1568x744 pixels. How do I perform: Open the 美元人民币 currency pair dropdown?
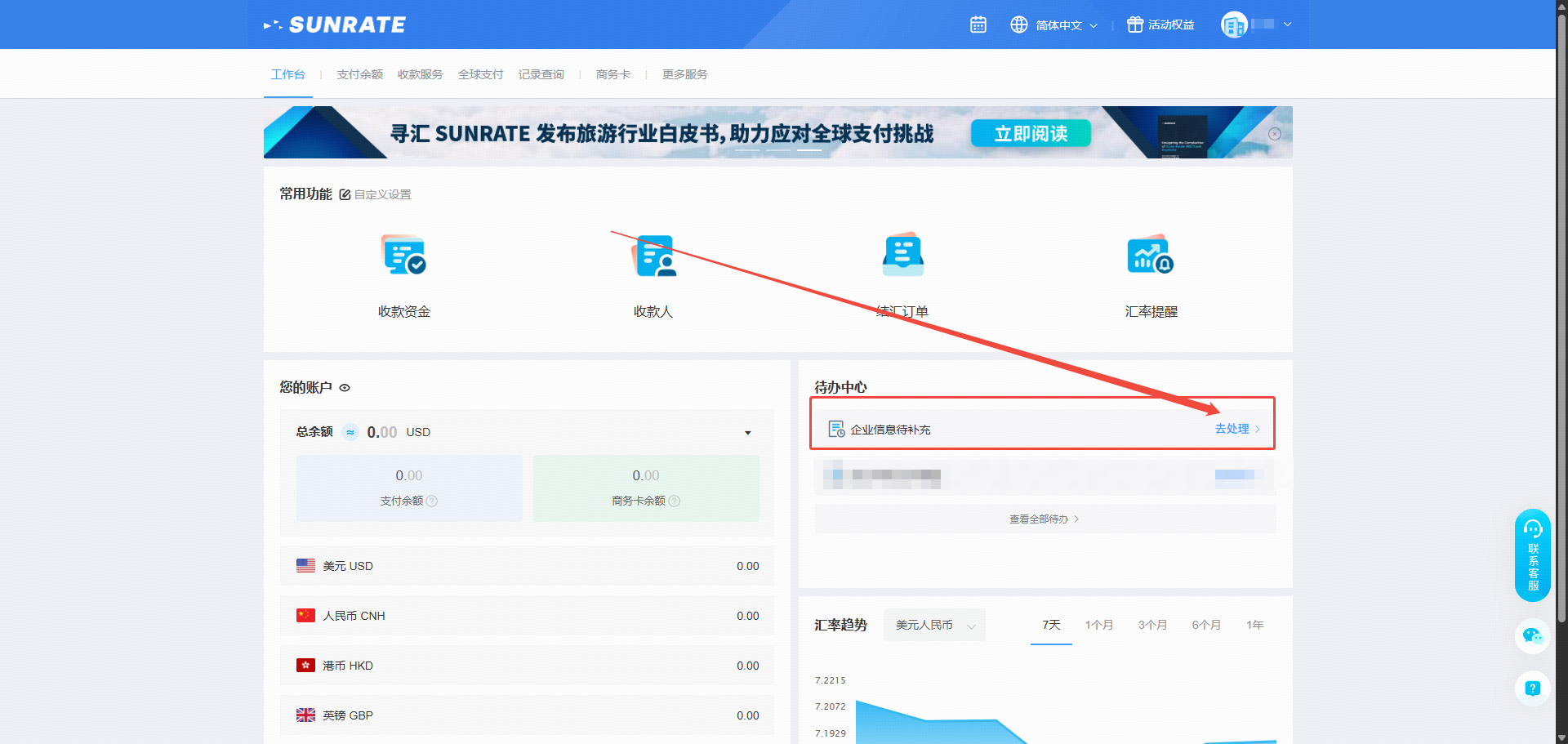[x=934, y=626]
